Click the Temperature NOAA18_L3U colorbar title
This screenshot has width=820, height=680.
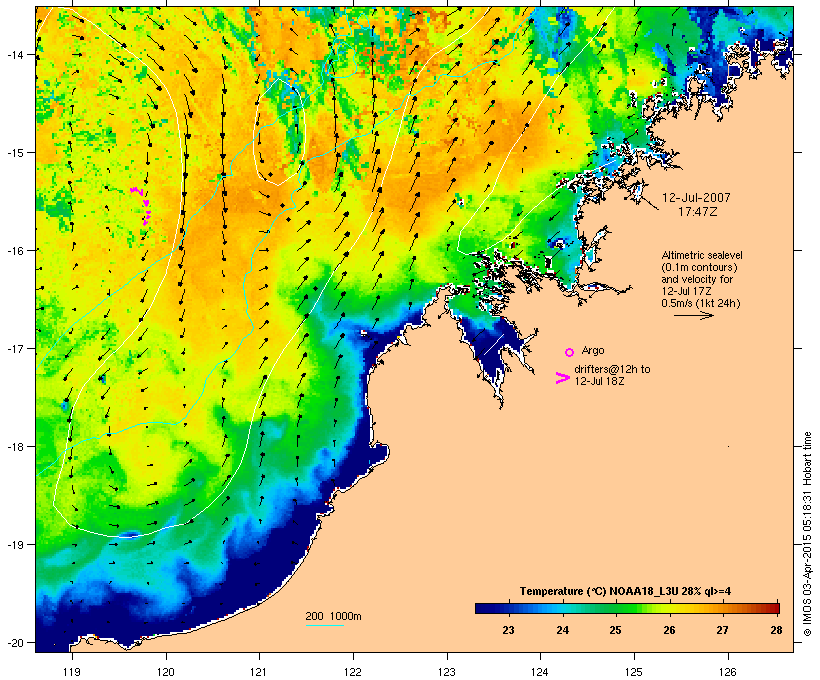coord(625,591)
